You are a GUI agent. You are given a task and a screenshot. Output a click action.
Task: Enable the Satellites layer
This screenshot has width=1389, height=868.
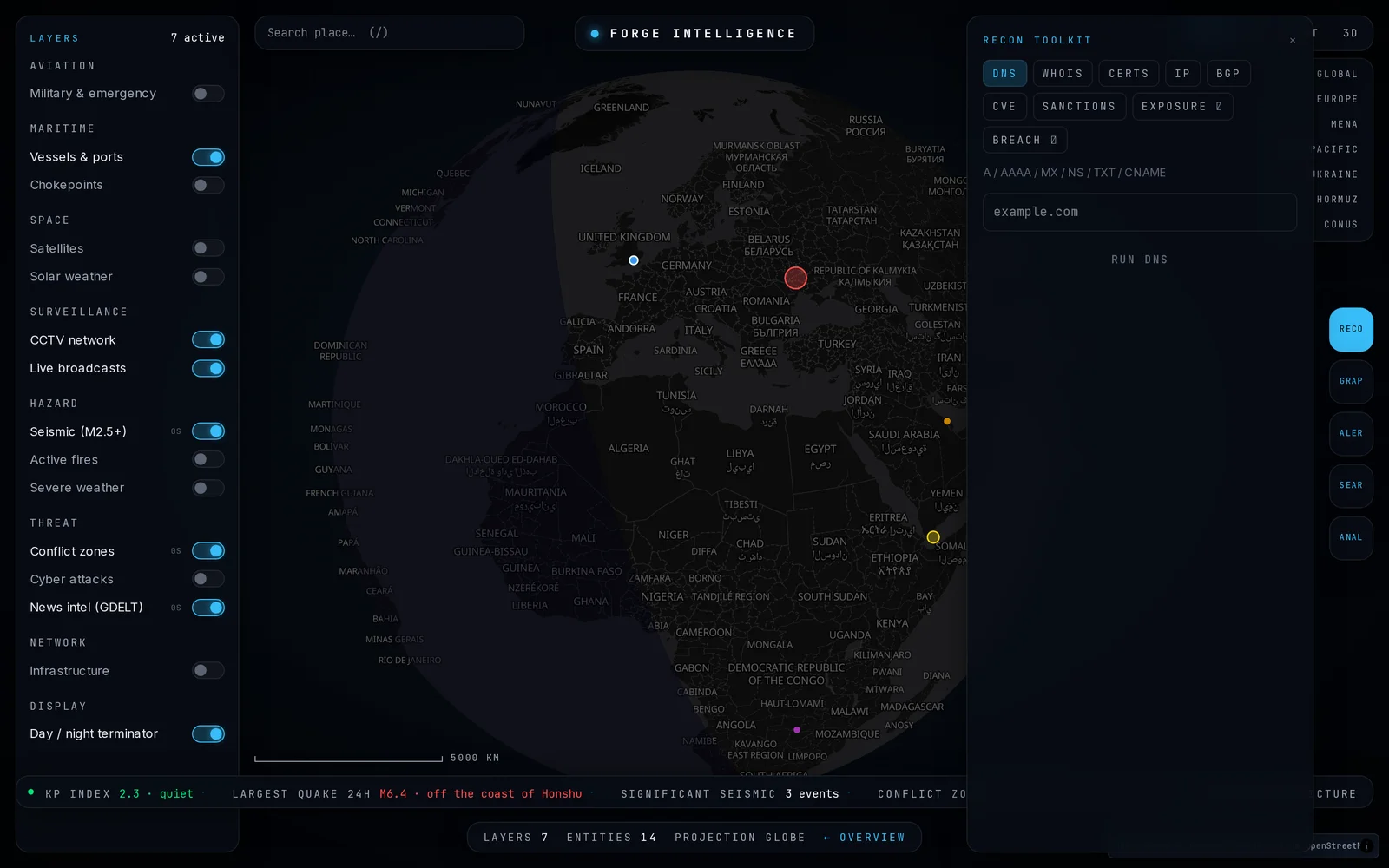tap(208, 248)
